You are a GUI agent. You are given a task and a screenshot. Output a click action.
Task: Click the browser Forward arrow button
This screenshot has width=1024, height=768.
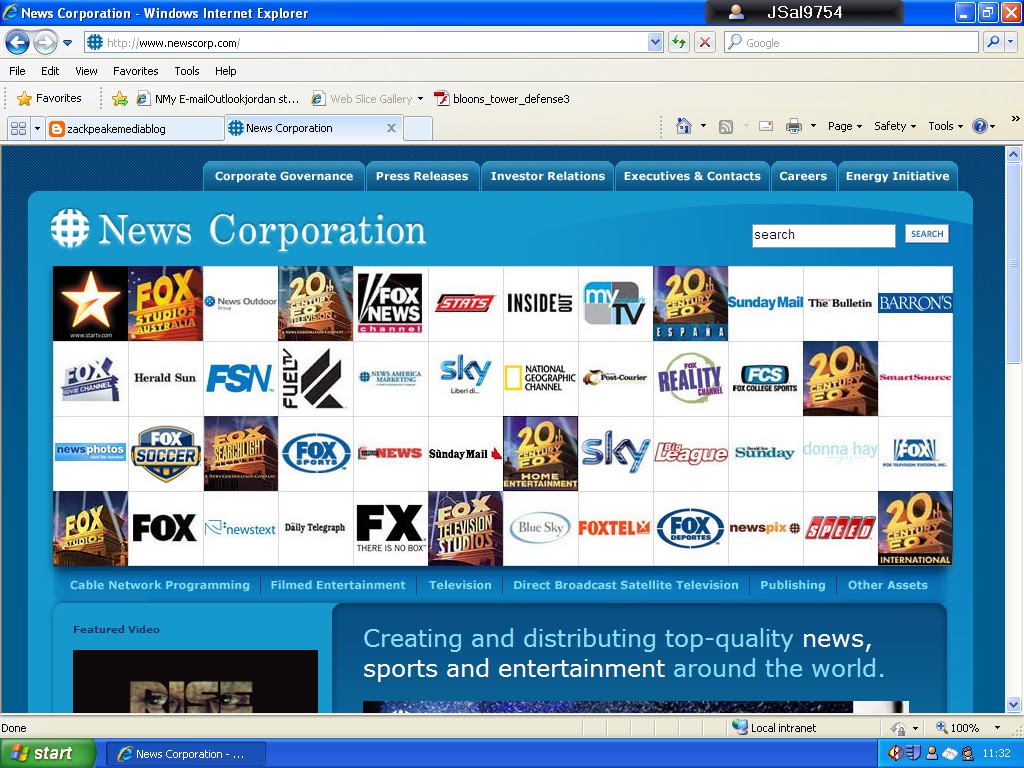(45, 43)
